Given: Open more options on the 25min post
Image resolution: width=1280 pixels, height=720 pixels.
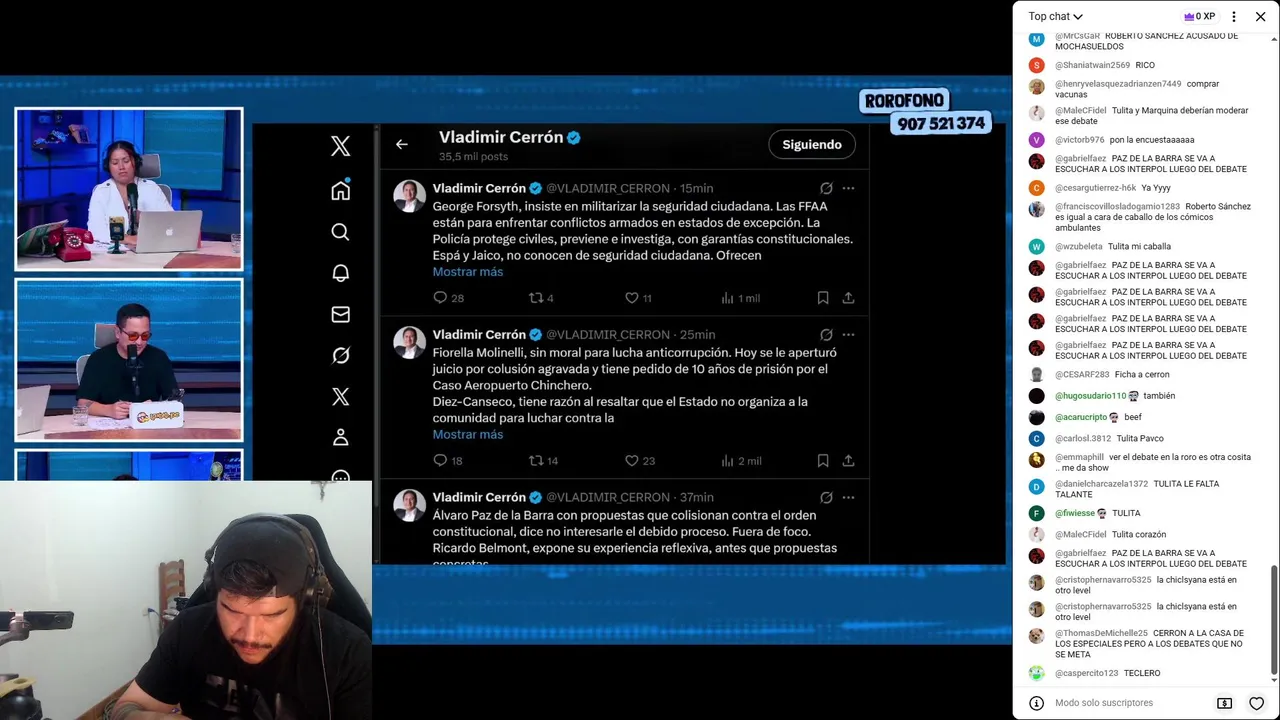Looking at the screenshot, I should (x=848, y=335).
